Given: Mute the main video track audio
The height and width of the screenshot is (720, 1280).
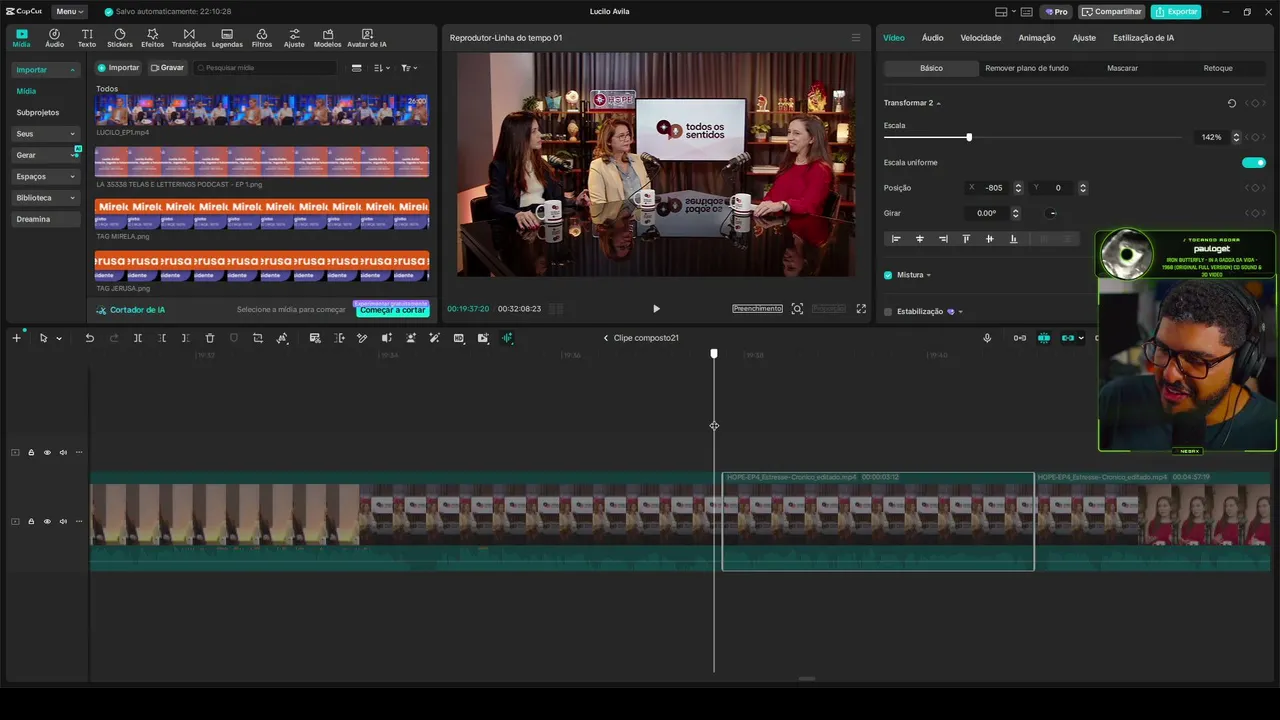Looking at the screenshot, I should (63, 521).
